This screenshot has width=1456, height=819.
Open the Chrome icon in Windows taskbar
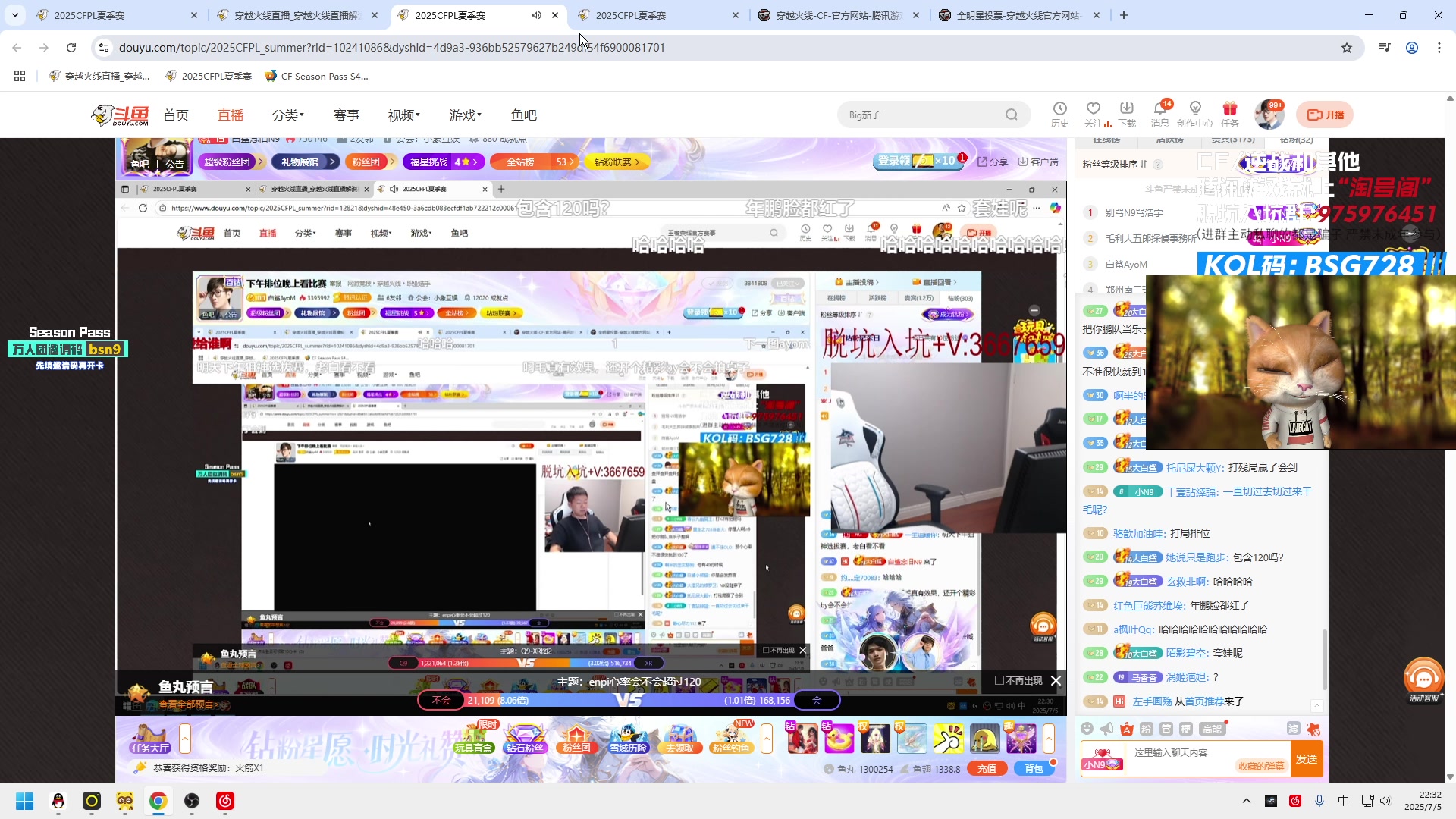158,801
